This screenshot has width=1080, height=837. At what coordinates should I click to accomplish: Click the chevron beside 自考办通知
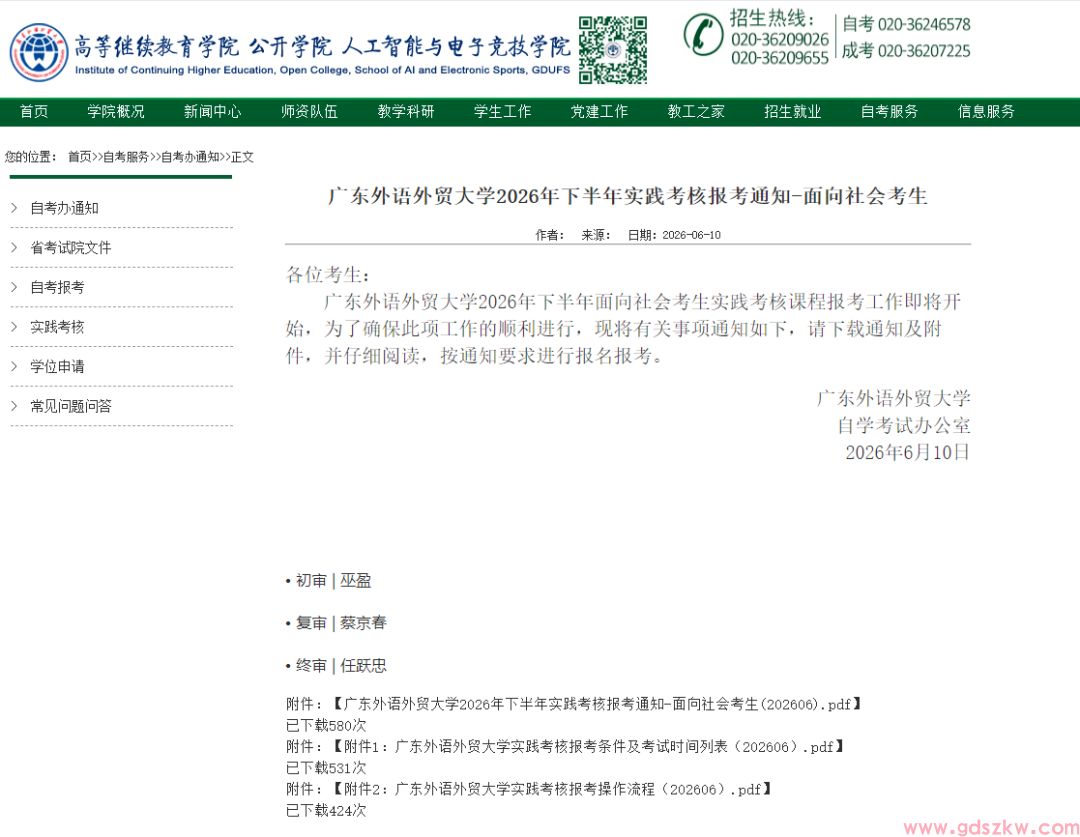[x=14, y=207]
